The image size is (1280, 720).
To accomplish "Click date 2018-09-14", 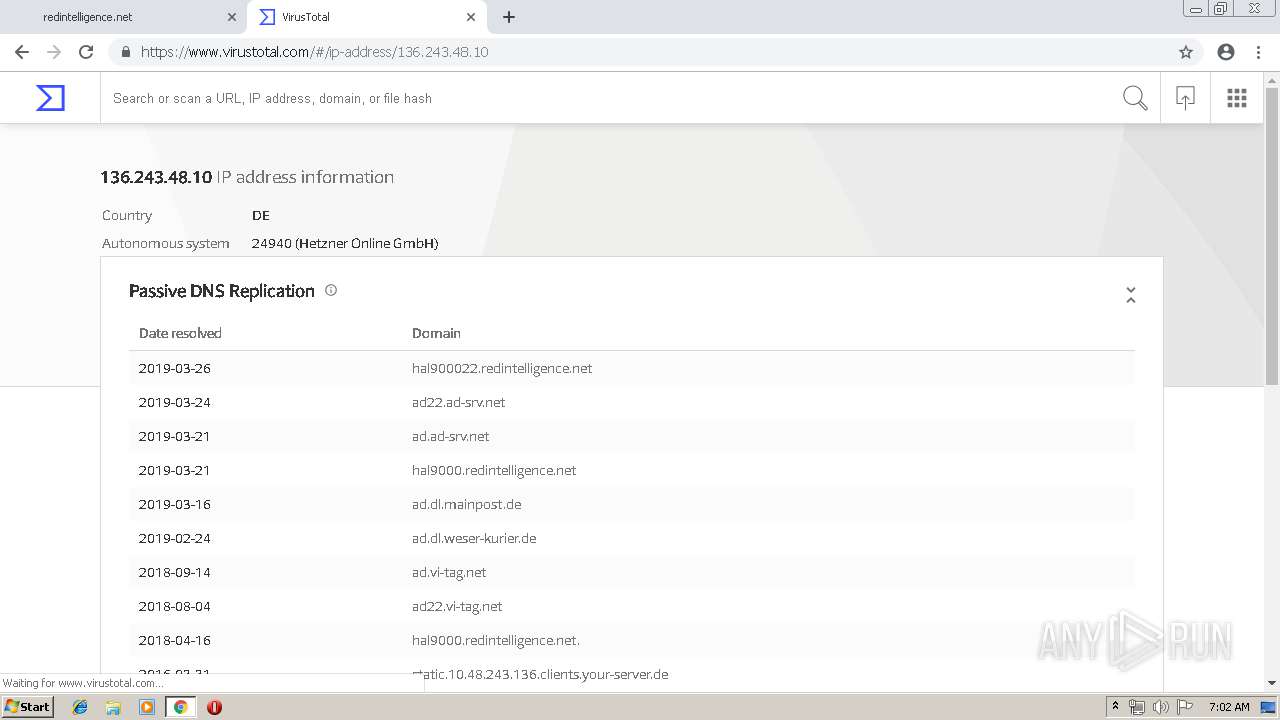I will tap(175, 572).
